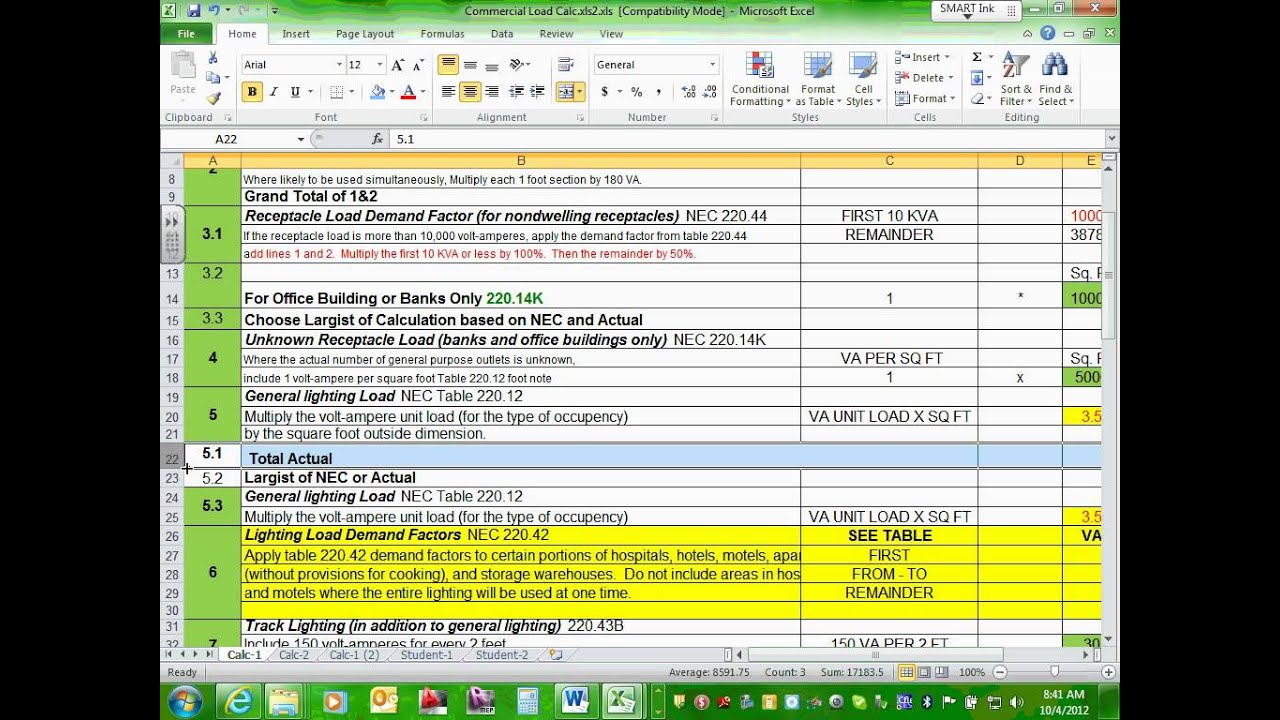
Task: Click the Wrap Text icon
Action: 565,65
